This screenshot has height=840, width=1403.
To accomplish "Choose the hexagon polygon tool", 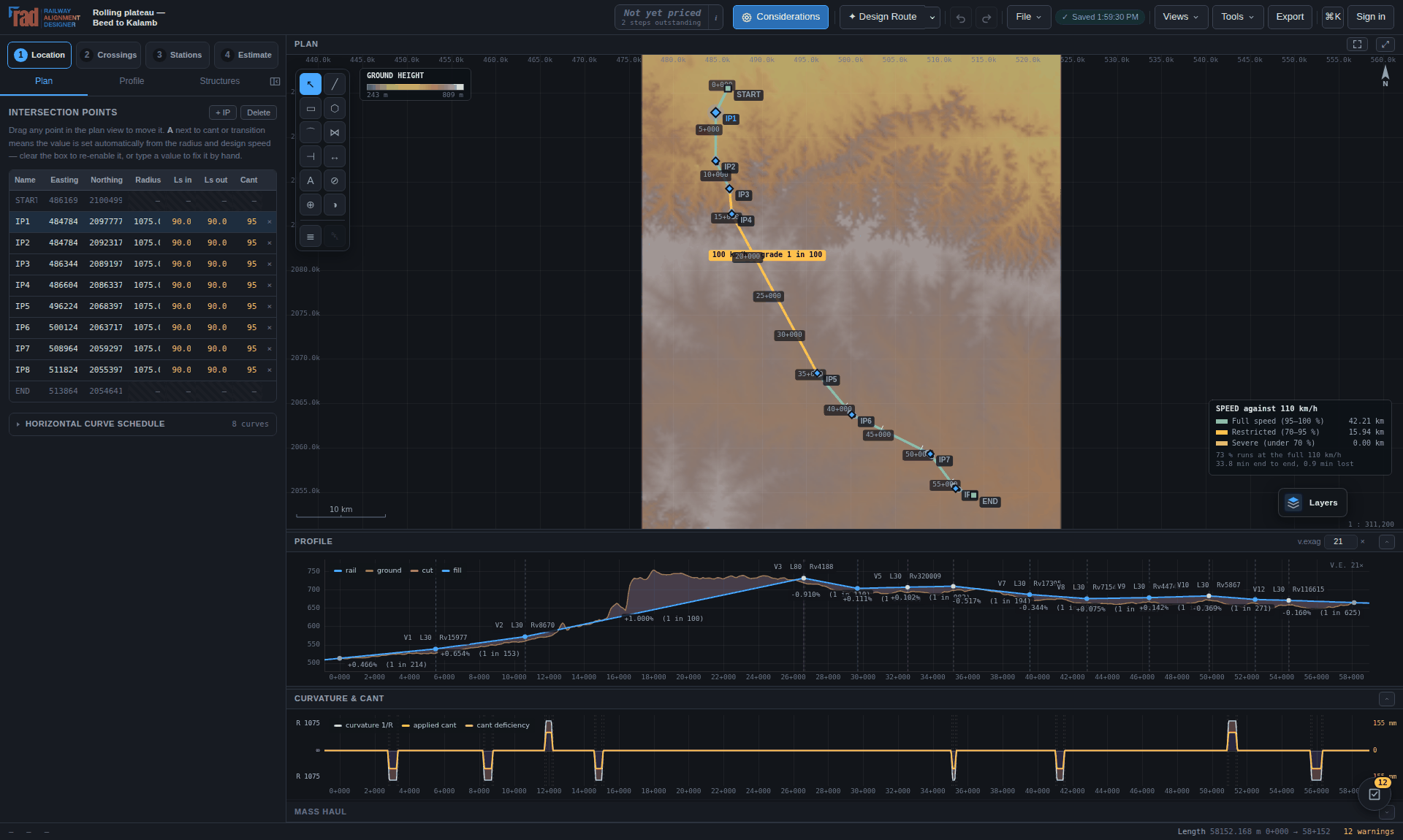I will [x=335, y=108].
